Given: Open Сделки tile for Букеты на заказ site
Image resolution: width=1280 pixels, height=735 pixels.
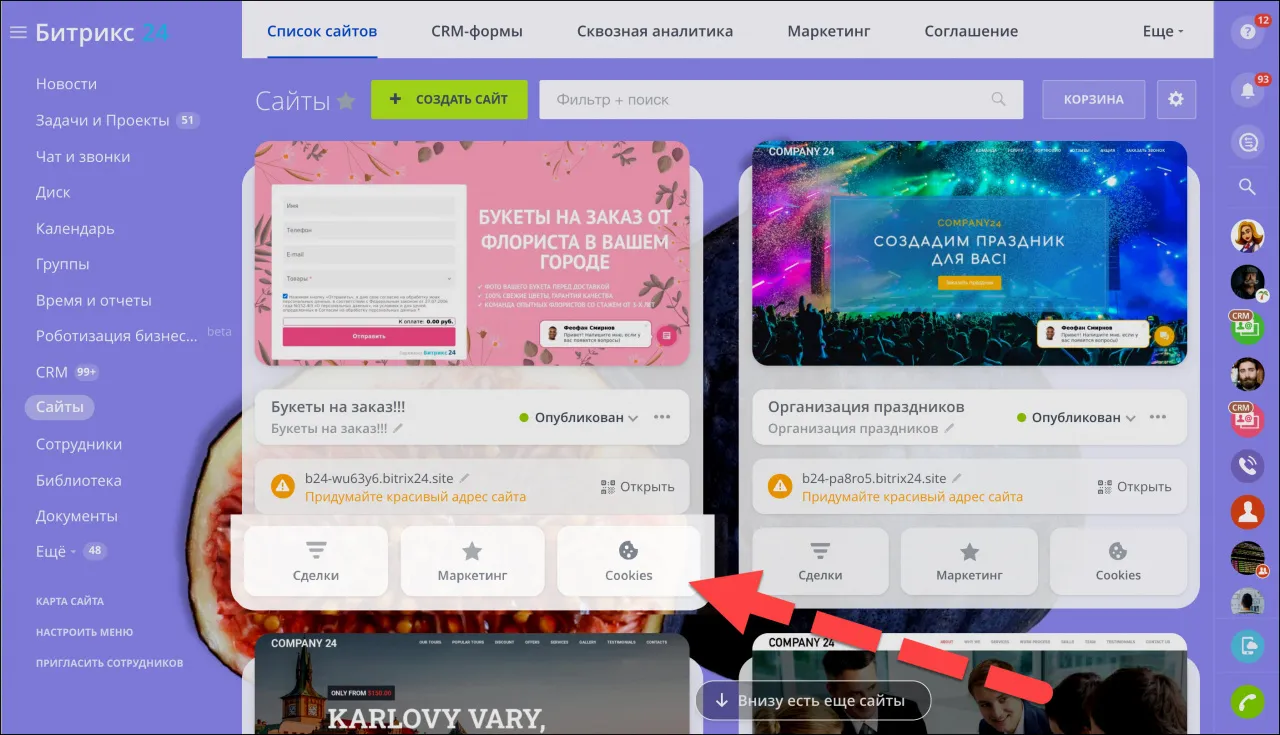Looking at the screenshot, I should point(316,561).
